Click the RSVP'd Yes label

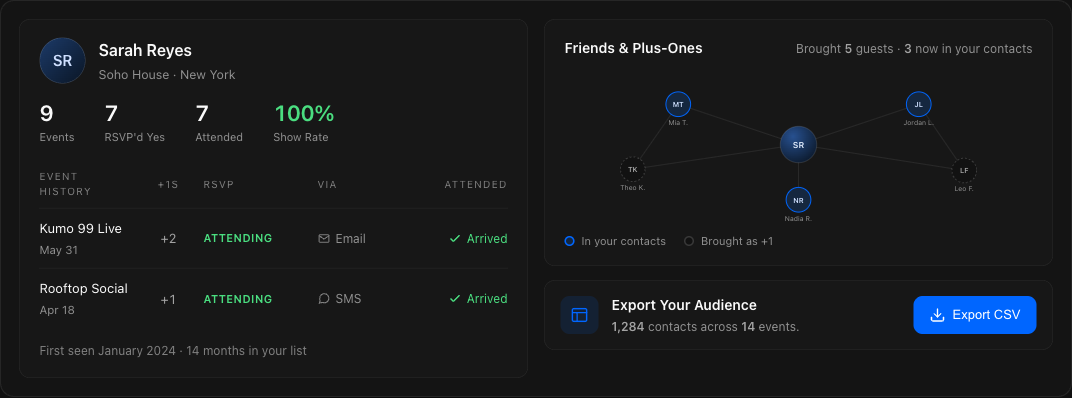(x=135, y=137)
